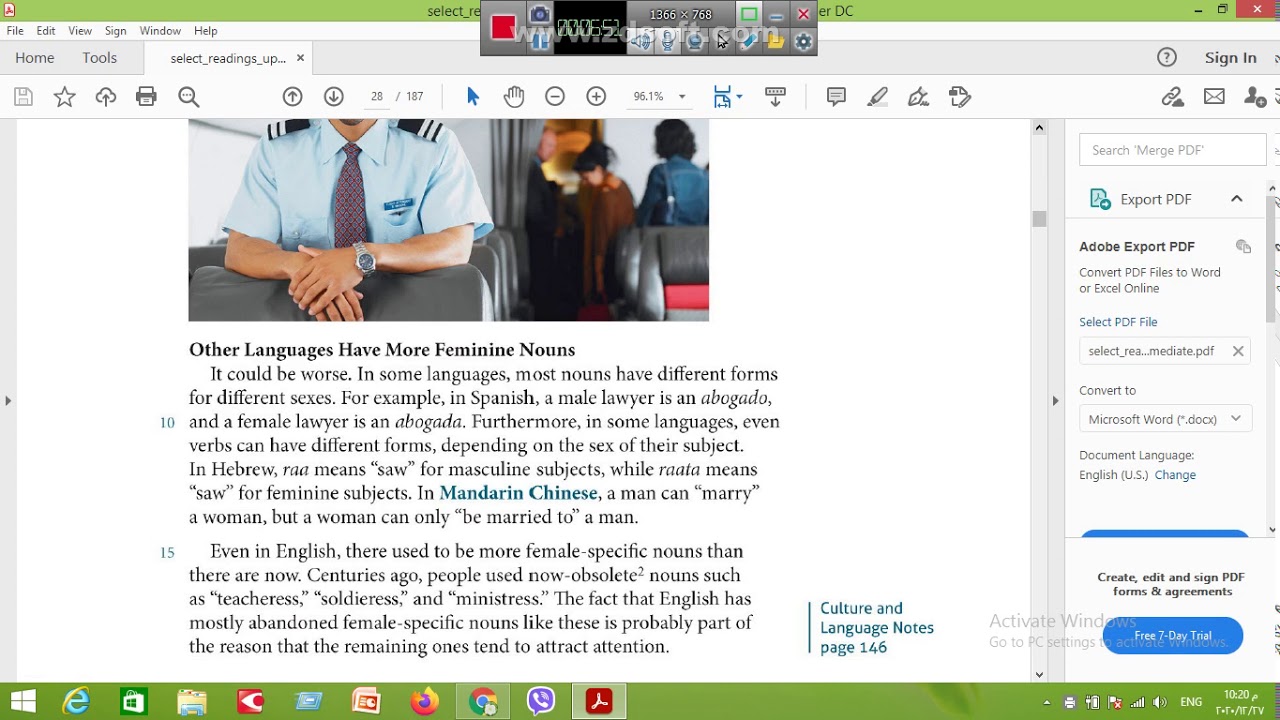Open Firefox from the taskbar
Image resolution: width=1280 pixels, height=720 pixels.
coord(425,701)
